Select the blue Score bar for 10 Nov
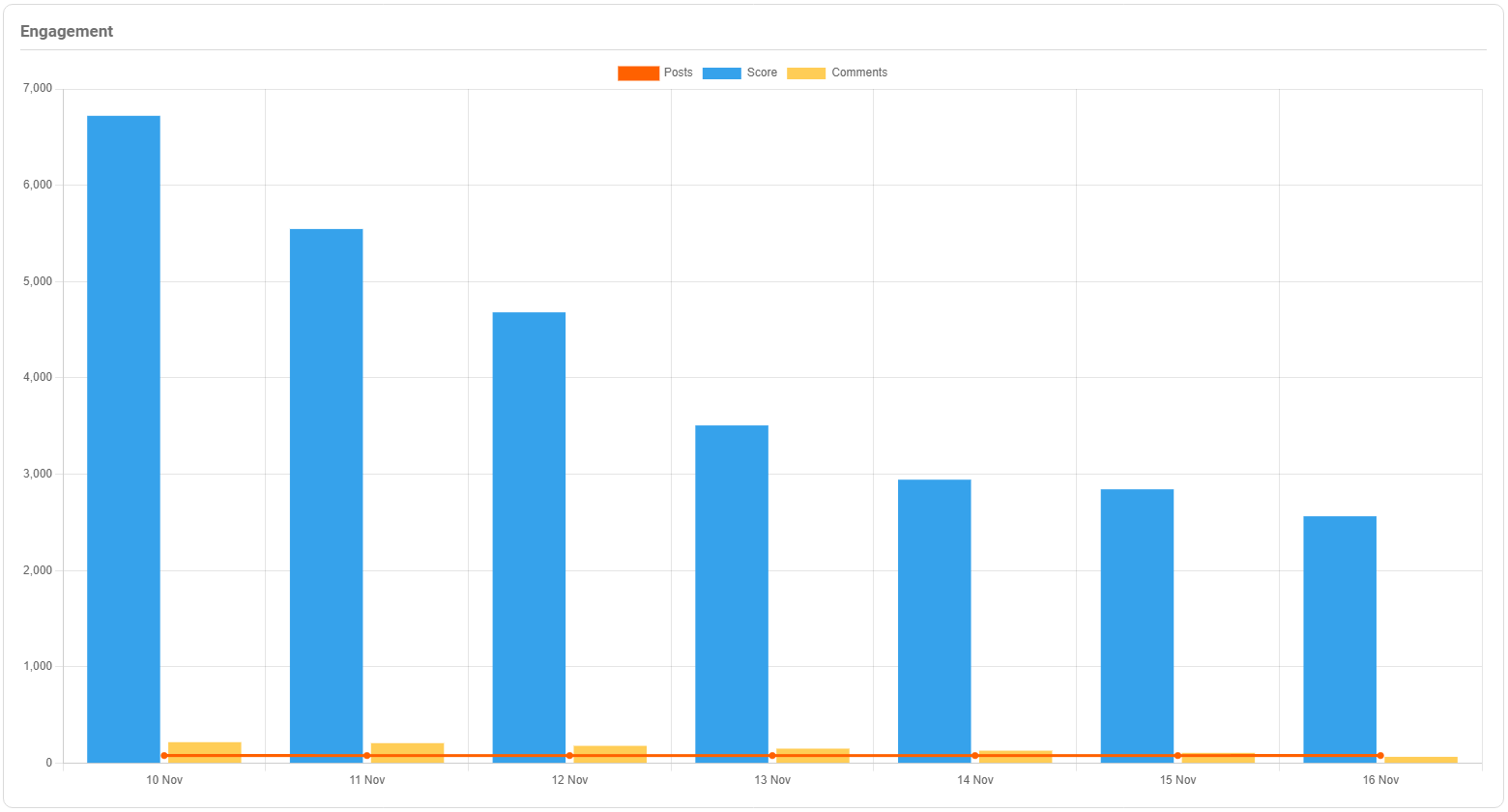Viewport: 1508px width, 812px height. click(x=124, y=435)
